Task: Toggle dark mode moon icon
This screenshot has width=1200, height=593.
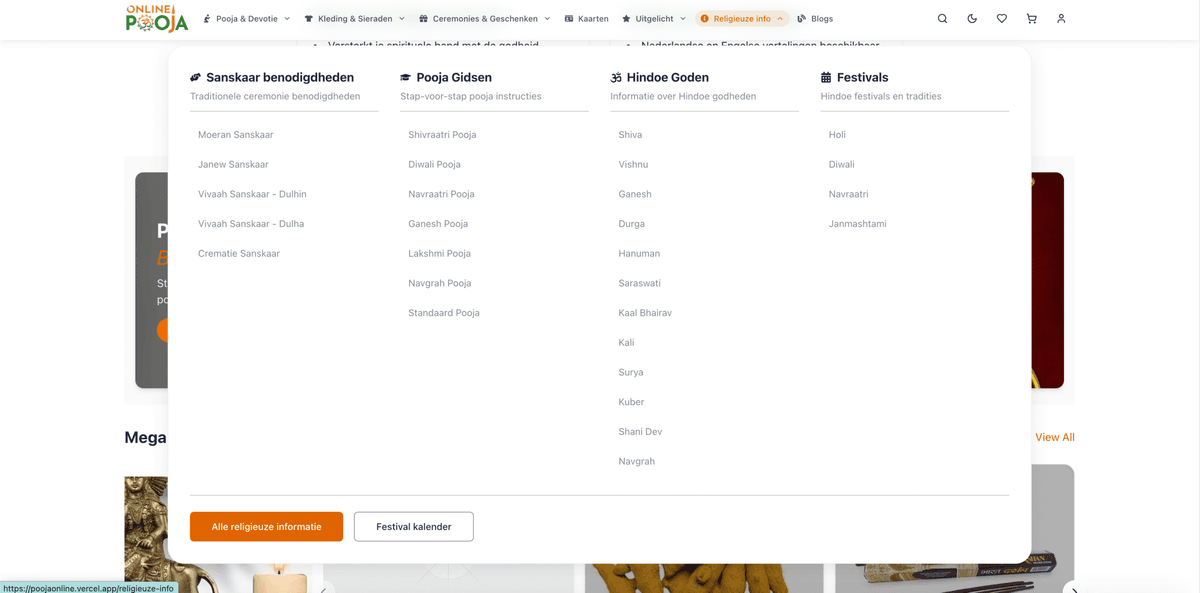Action: 972,19
